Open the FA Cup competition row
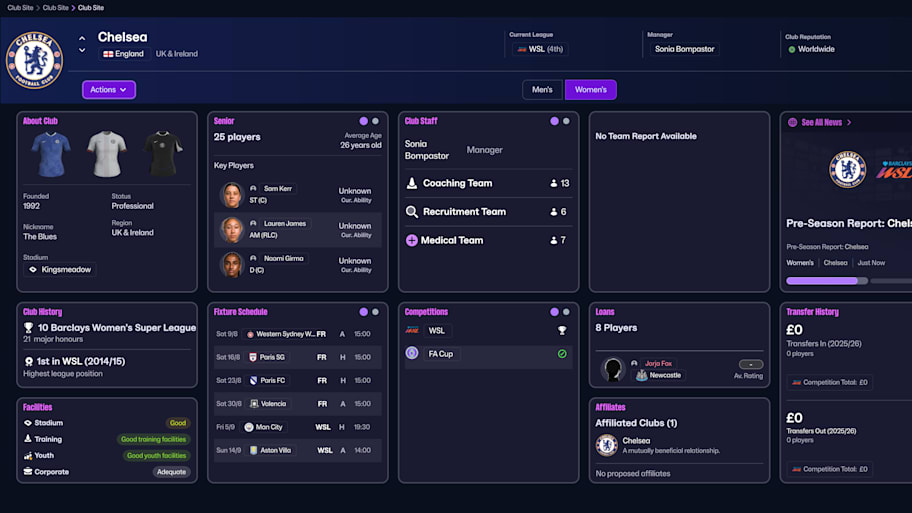This screenshot has width=912, height=513. click(488, 354)
